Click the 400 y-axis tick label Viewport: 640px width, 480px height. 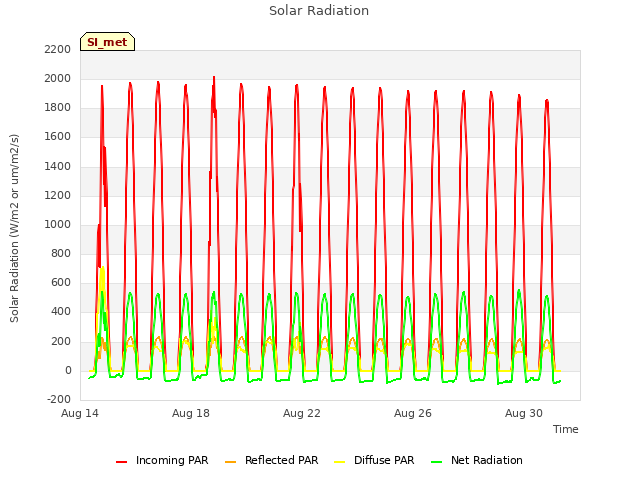[x=61, y=311]
